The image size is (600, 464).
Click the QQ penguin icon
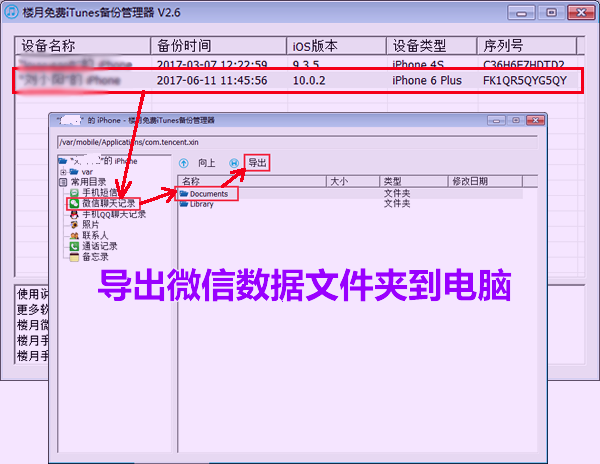[74, 214]
